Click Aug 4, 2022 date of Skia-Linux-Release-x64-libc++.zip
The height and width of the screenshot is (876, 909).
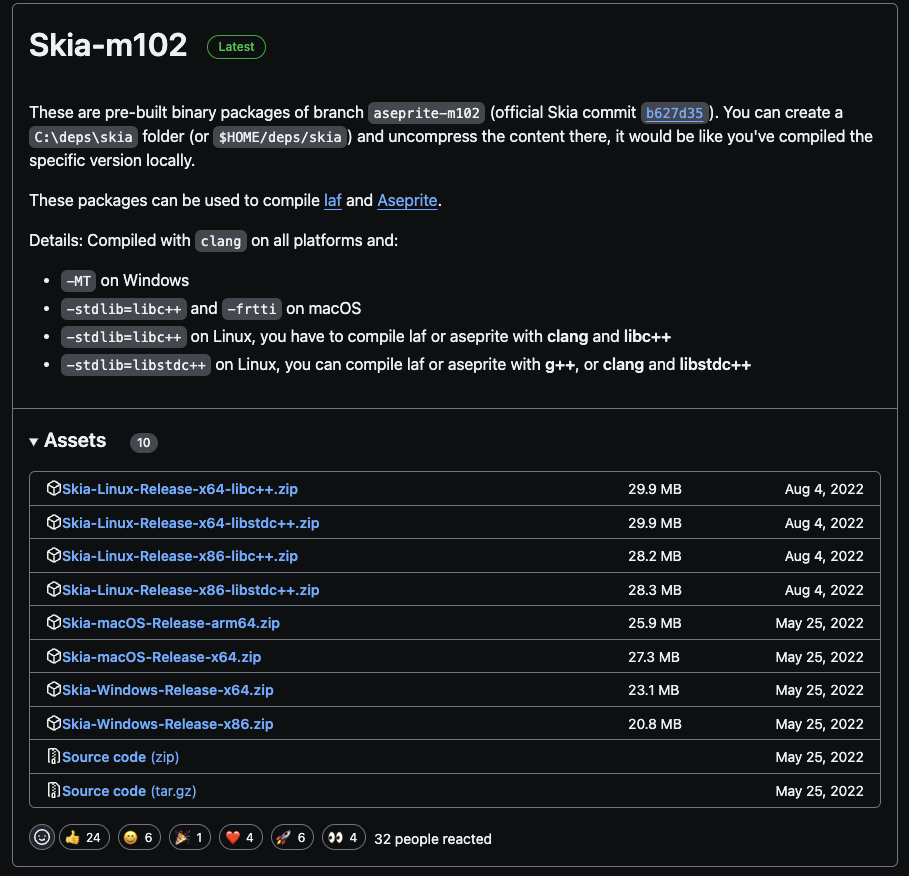click(x=824, y=489)
